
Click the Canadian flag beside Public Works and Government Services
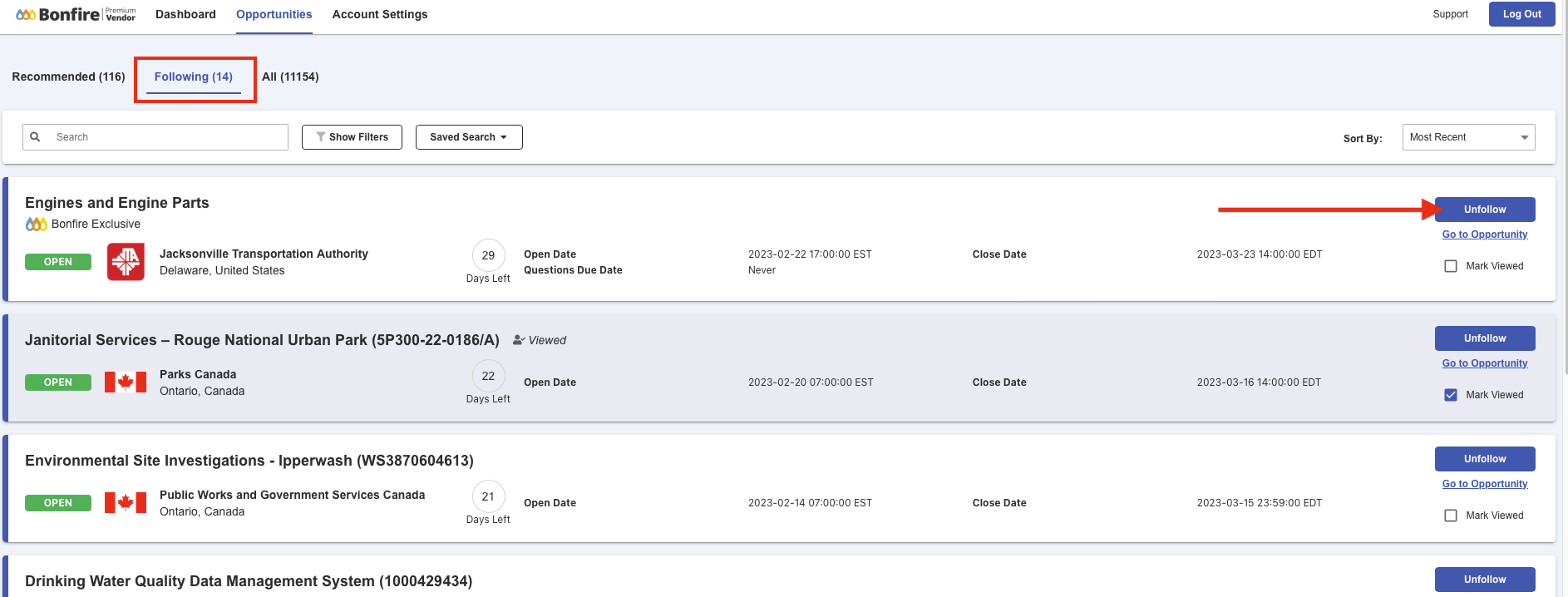pyautogui.click(x=126, y=503)
